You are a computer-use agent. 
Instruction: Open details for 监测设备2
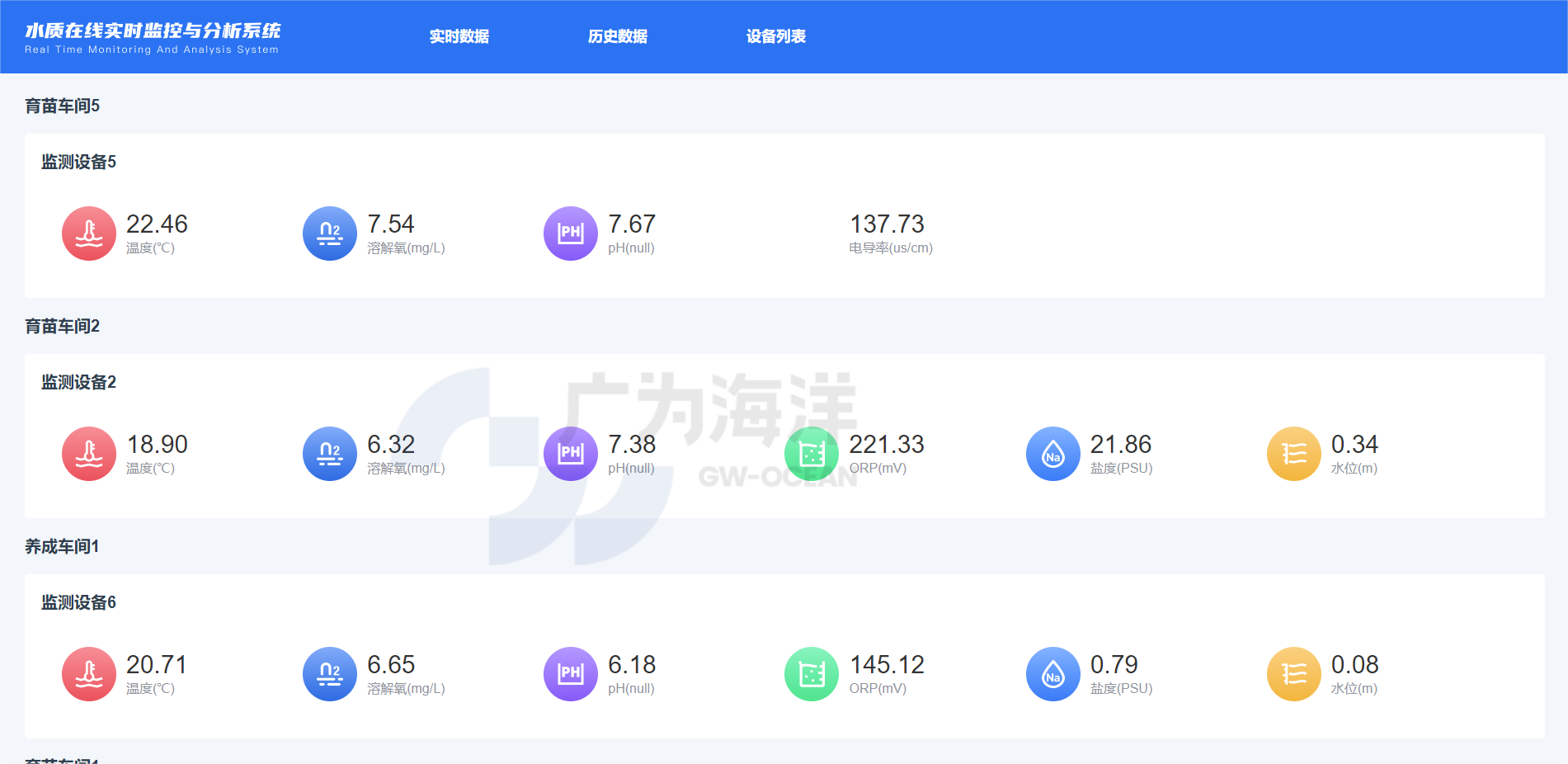78,382
